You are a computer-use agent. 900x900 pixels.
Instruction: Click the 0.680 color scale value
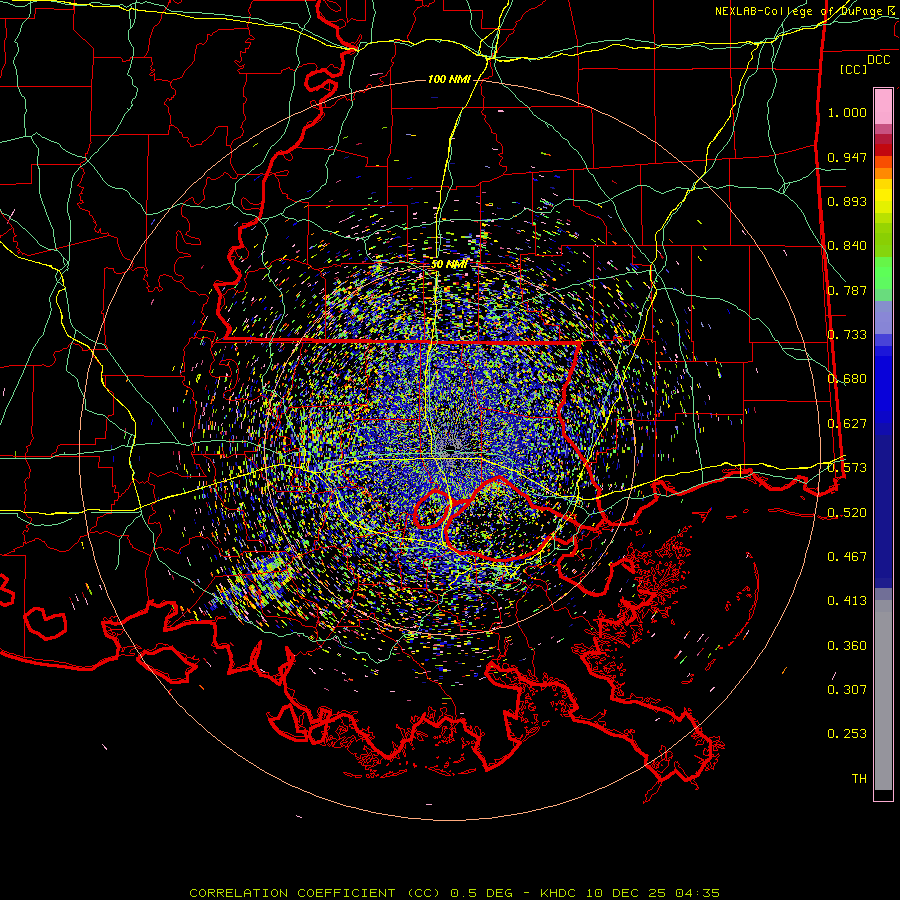click(847, 379)
